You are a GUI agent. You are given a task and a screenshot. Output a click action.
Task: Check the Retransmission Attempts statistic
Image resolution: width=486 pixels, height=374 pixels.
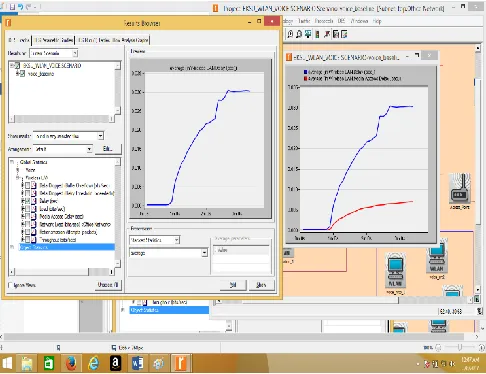(x=28, y=232)
